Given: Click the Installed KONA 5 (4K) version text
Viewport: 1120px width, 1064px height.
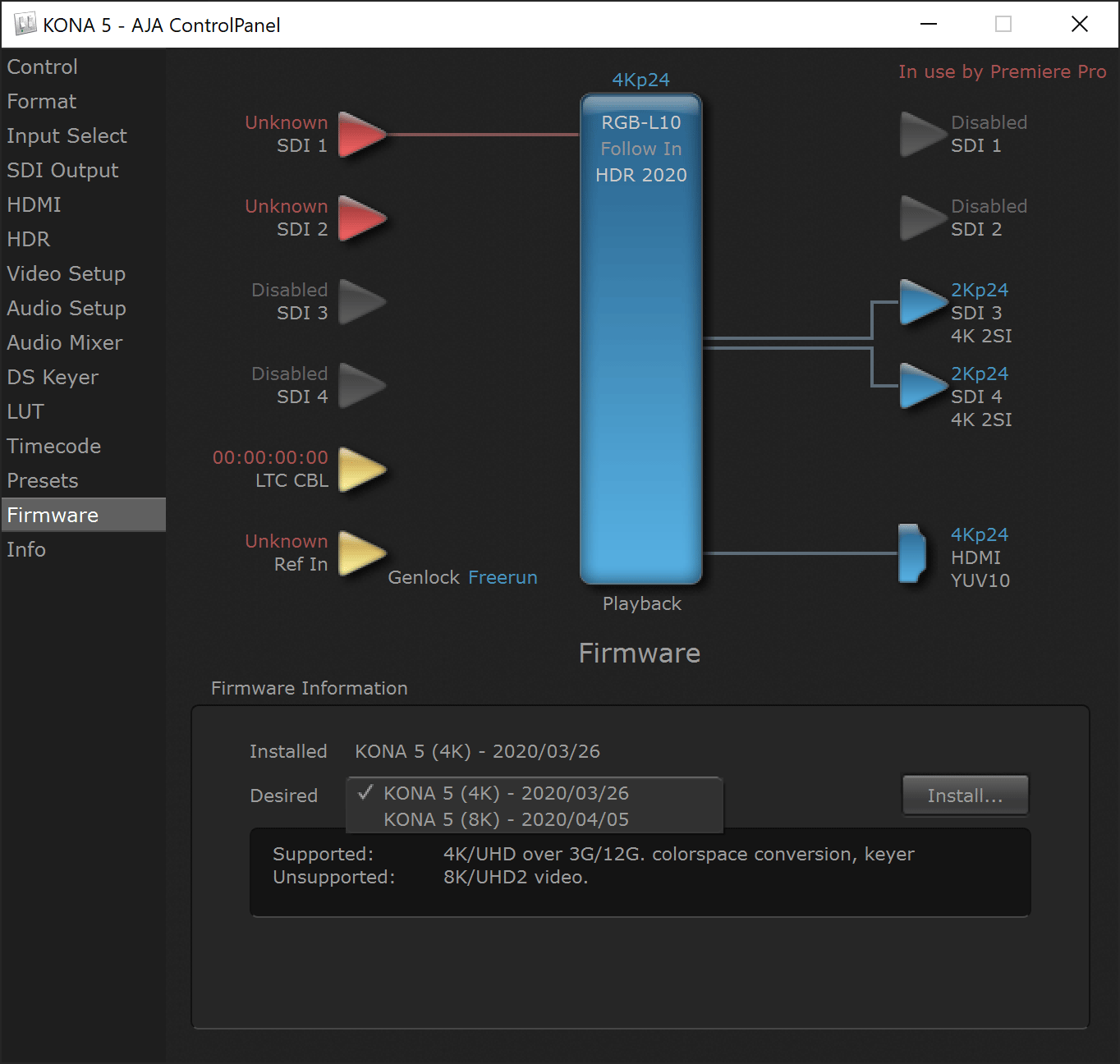Looking at the screenshot, I should point(477,752).
